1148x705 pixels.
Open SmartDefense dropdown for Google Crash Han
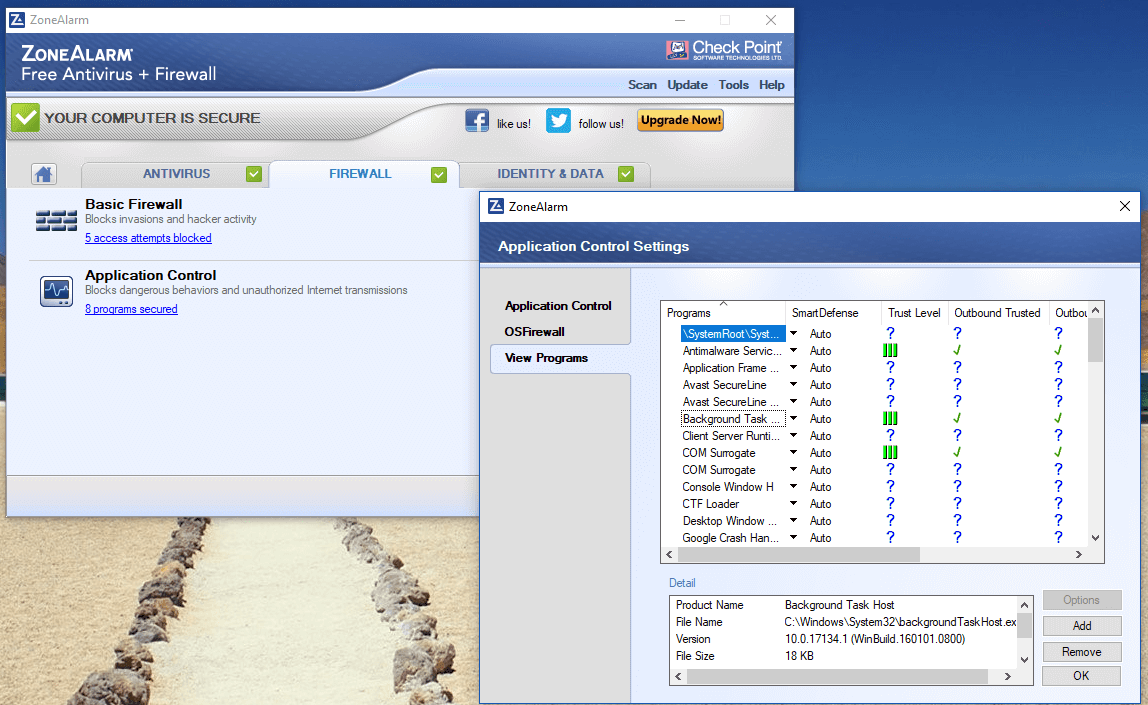794,537
